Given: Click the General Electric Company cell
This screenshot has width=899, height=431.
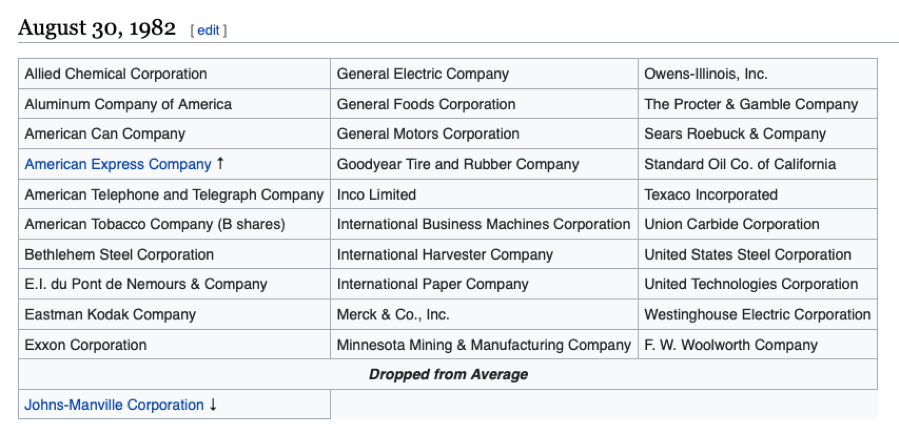Looking at the screenshot, I should pos(423,74).
